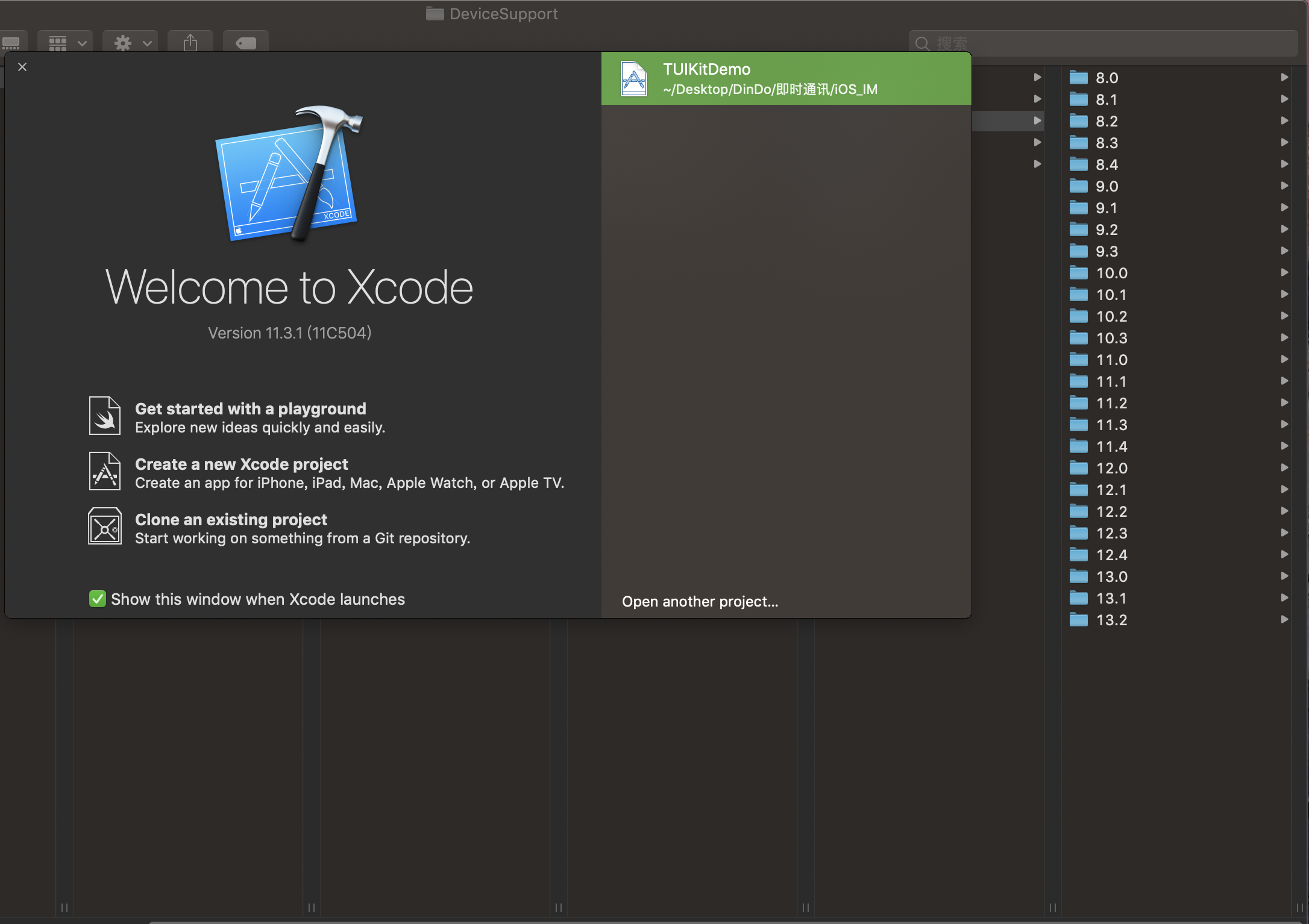The width and height of the screenshot is (1309, 924).
Task: Click the clone Git repository icon
Action: (x=105, y=526)
